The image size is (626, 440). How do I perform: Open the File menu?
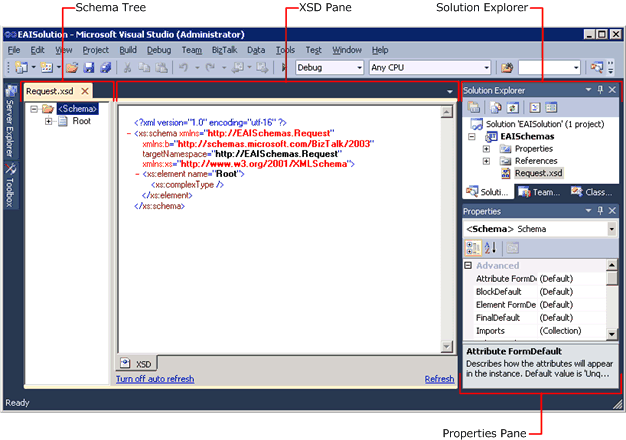[x=14, y=50]
